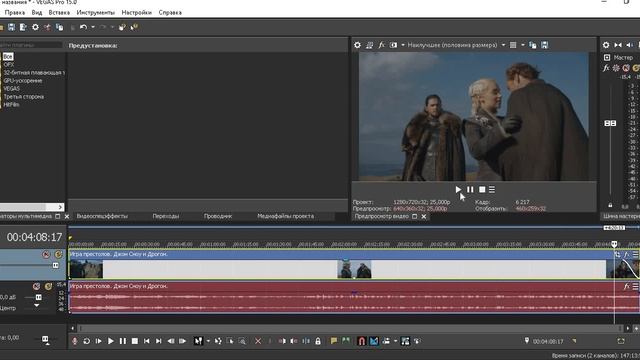640x360 pixels.
Task: Open Project Properties gear in the main toolbar
Action: click(x=36, y=27)
